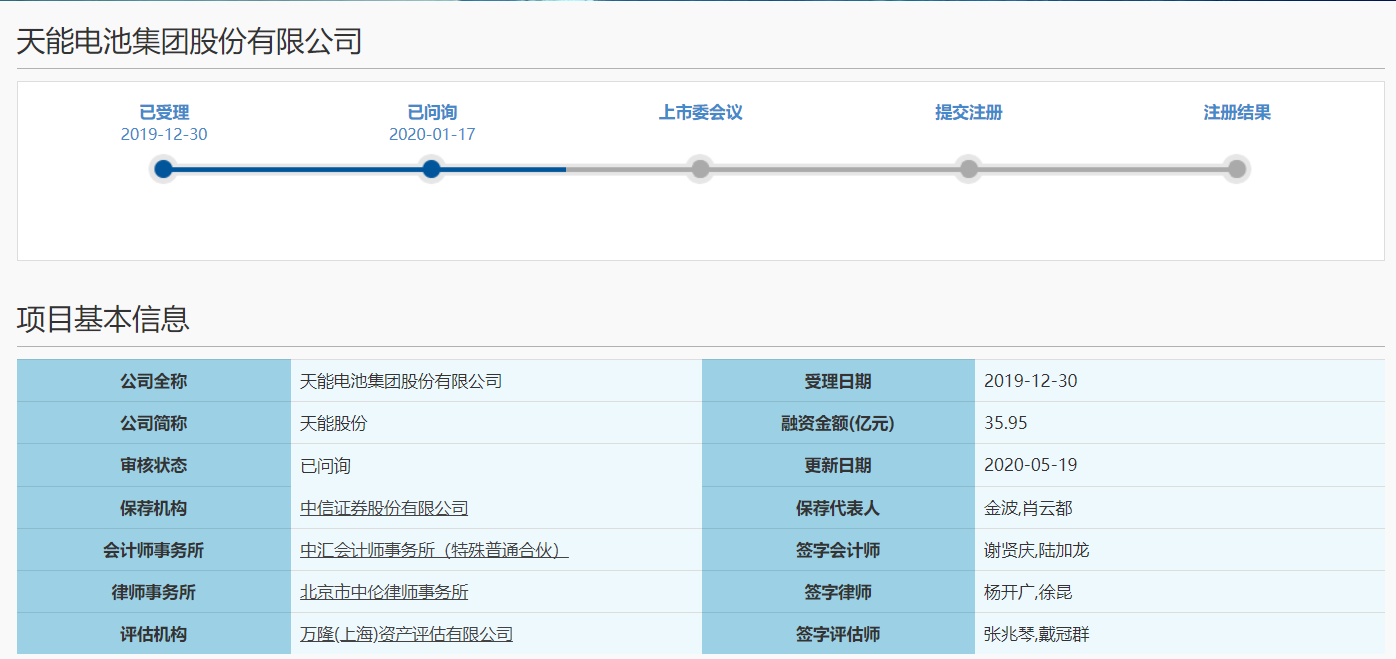
Task: Click the 提交注册 stage circle marker
Action: coord(968,169)
